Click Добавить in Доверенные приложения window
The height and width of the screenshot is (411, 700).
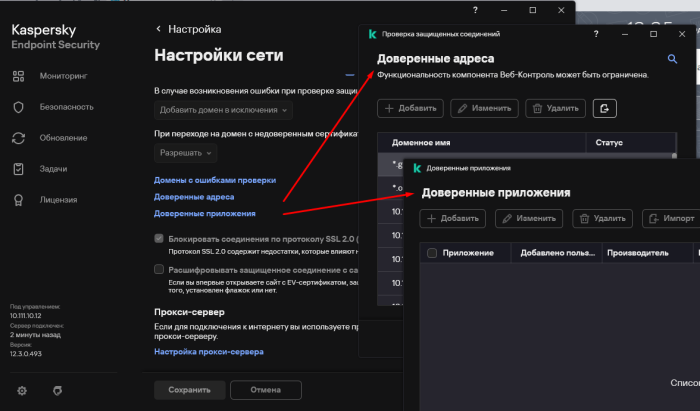coord(452,219)
